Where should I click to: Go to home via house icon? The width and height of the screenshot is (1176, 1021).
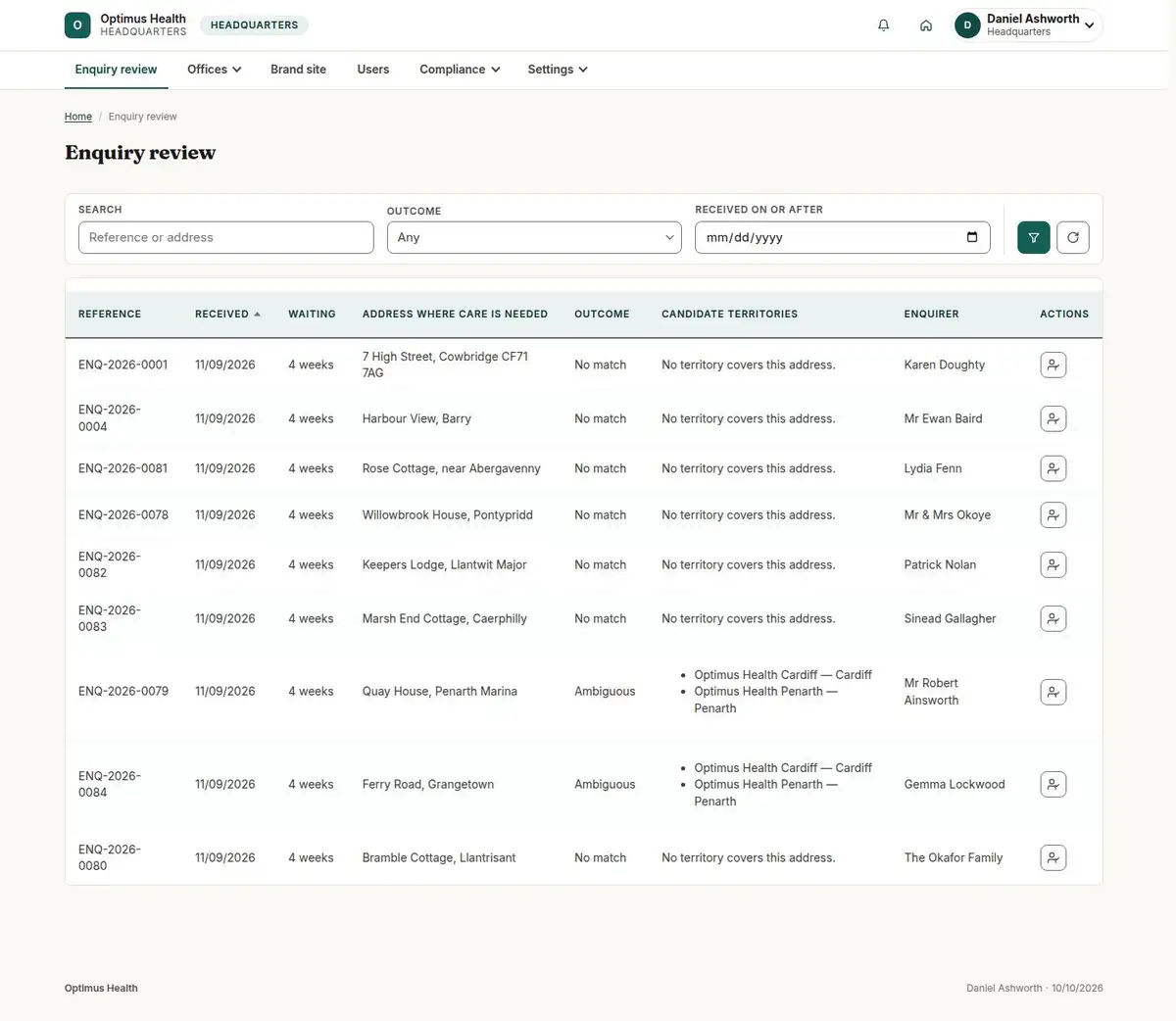click(x=926, y=25)
